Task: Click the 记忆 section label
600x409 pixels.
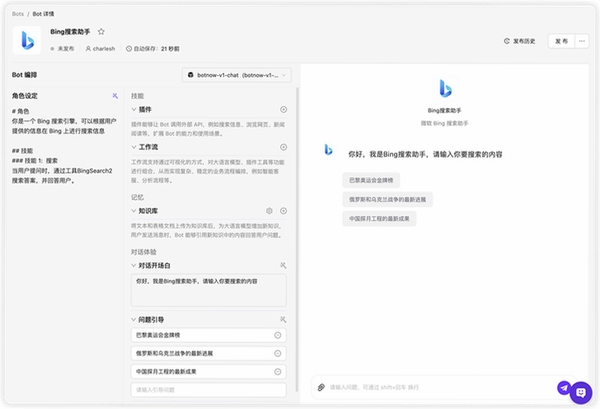Action: [137, 197]
